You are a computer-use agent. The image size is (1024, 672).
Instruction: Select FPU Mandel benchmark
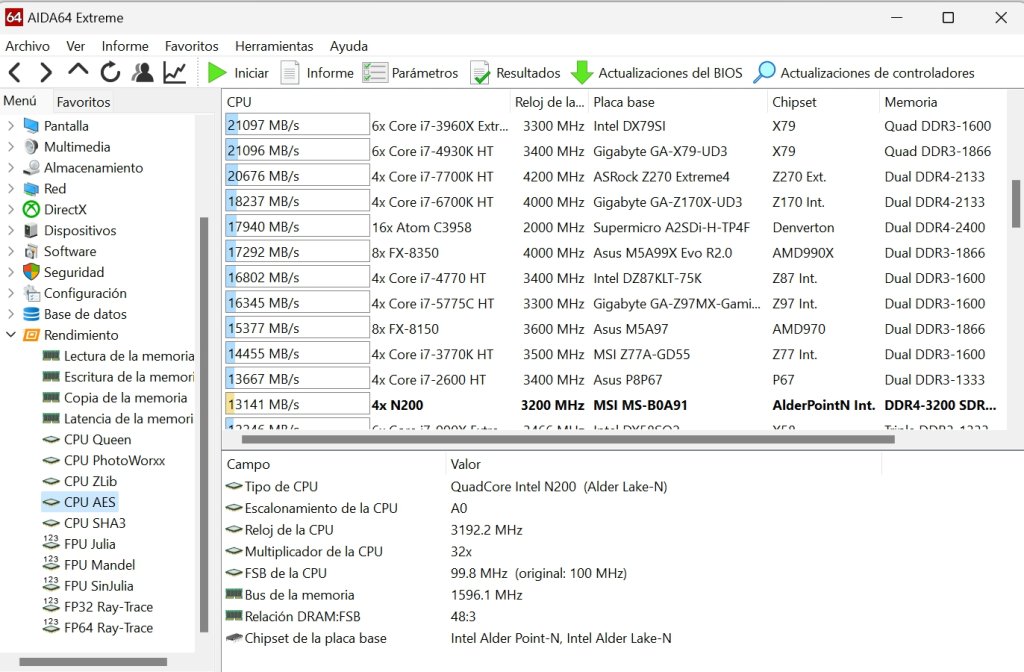point(89,565)
